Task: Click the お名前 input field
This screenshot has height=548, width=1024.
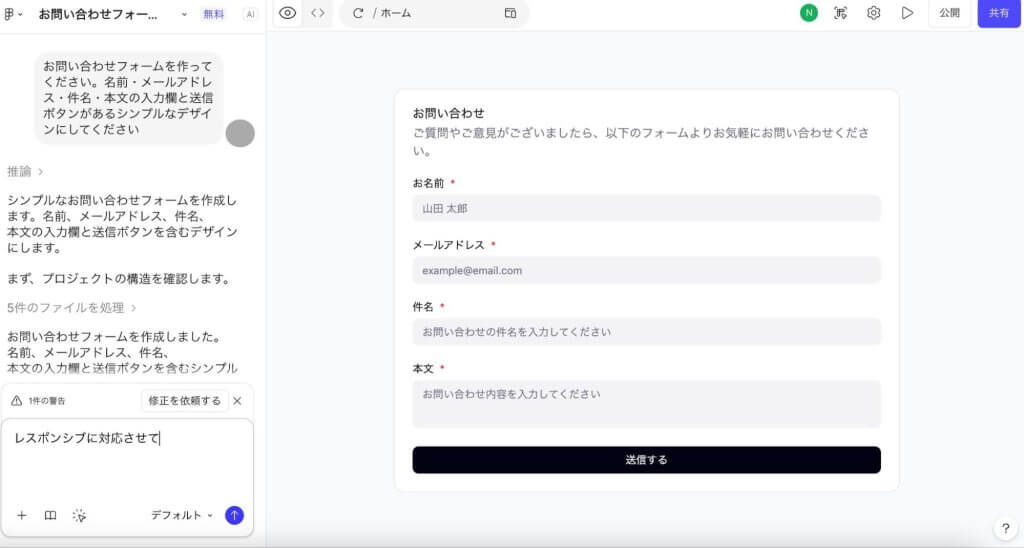Action: (x=647, y=208)
